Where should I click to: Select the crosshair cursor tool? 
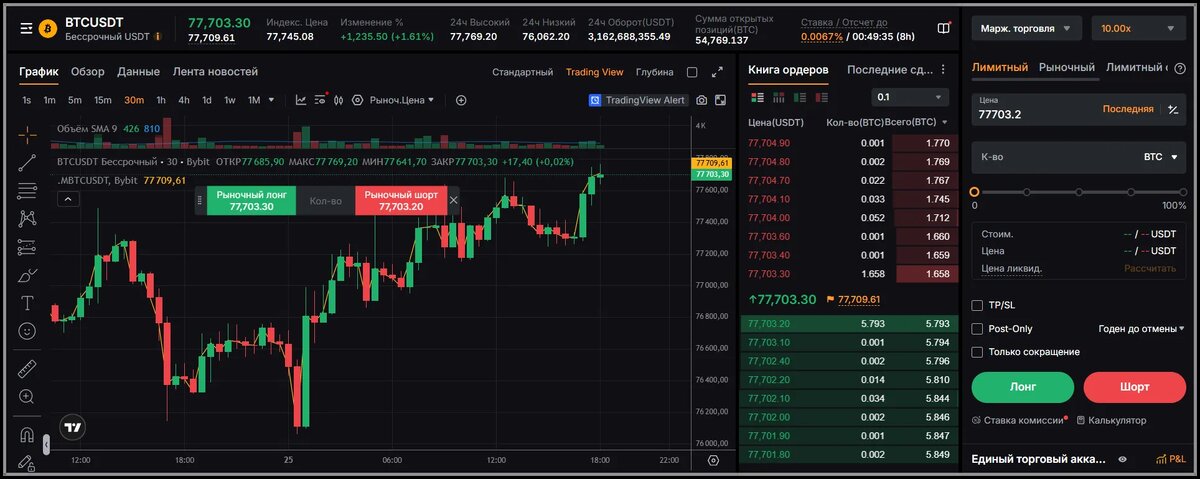27,133
